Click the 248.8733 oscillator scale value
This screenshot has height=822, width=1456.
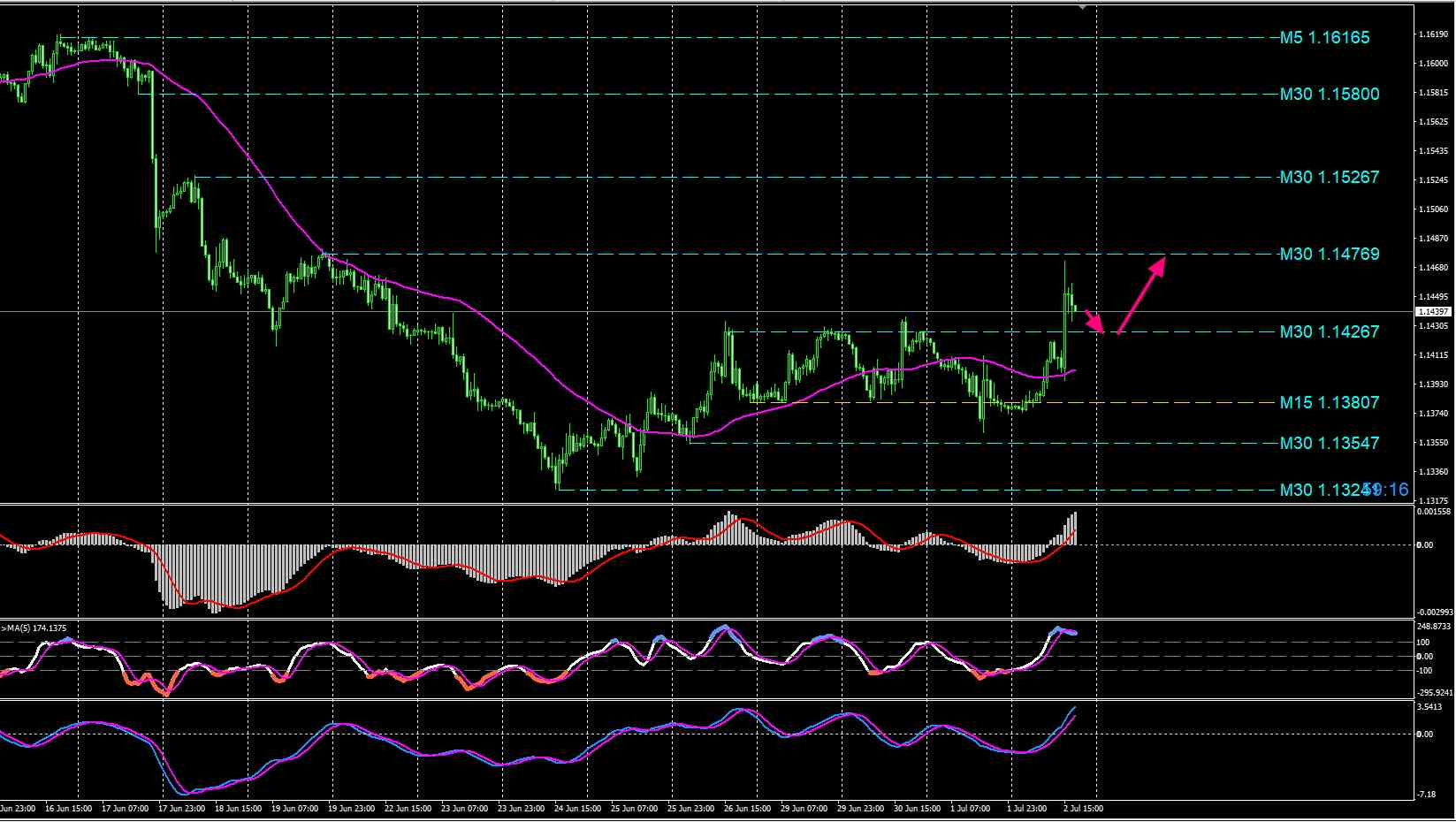(x=1434, y=627)
